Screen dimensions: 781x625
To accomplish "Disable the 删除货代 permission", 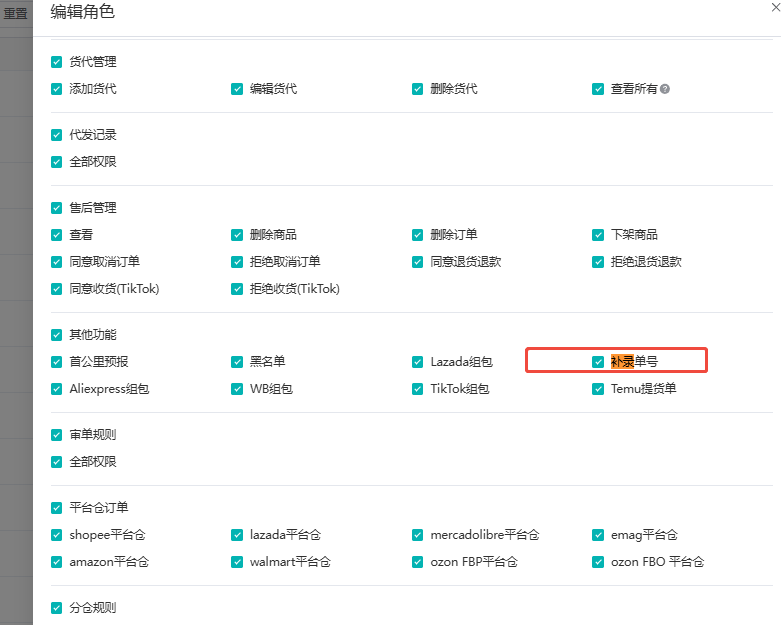I will [x=418, y=89].
